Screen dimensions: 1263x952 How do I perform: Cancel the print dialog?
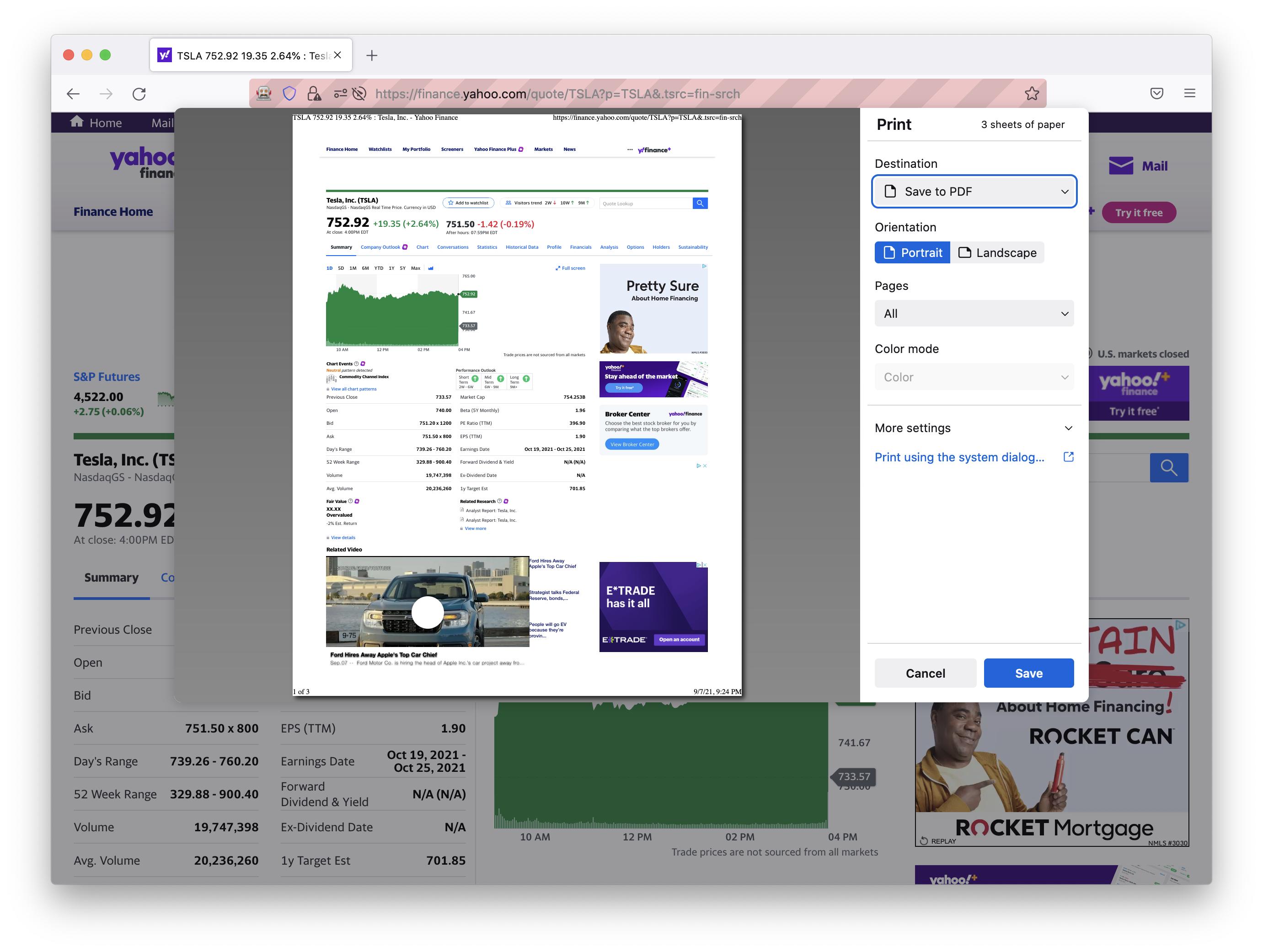click(925, 674)
